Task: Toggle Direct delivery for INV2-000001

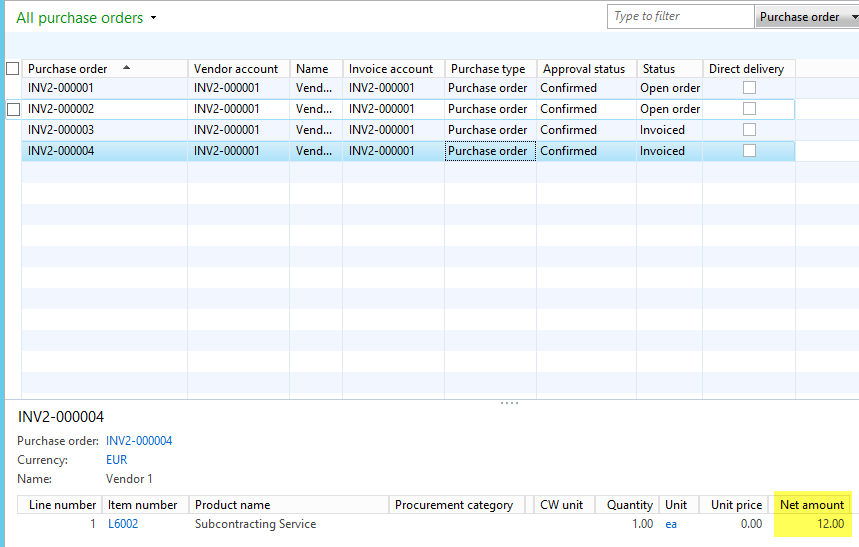Action: pos(749,88)
